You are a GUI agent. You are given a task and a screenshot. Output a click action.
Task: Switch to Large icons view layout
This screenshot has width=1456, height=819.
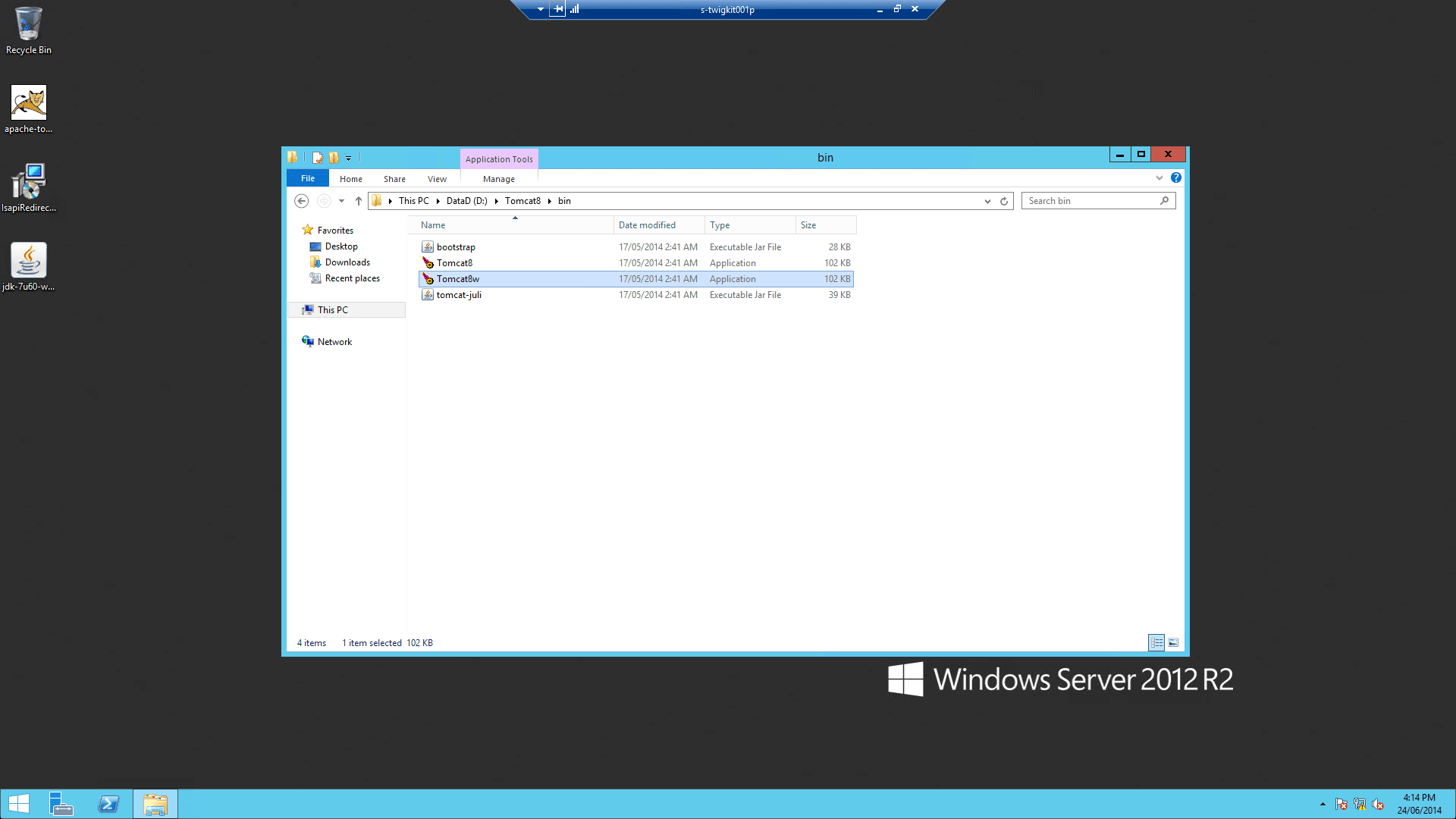pyautogui.click(x=1173, y=642)
